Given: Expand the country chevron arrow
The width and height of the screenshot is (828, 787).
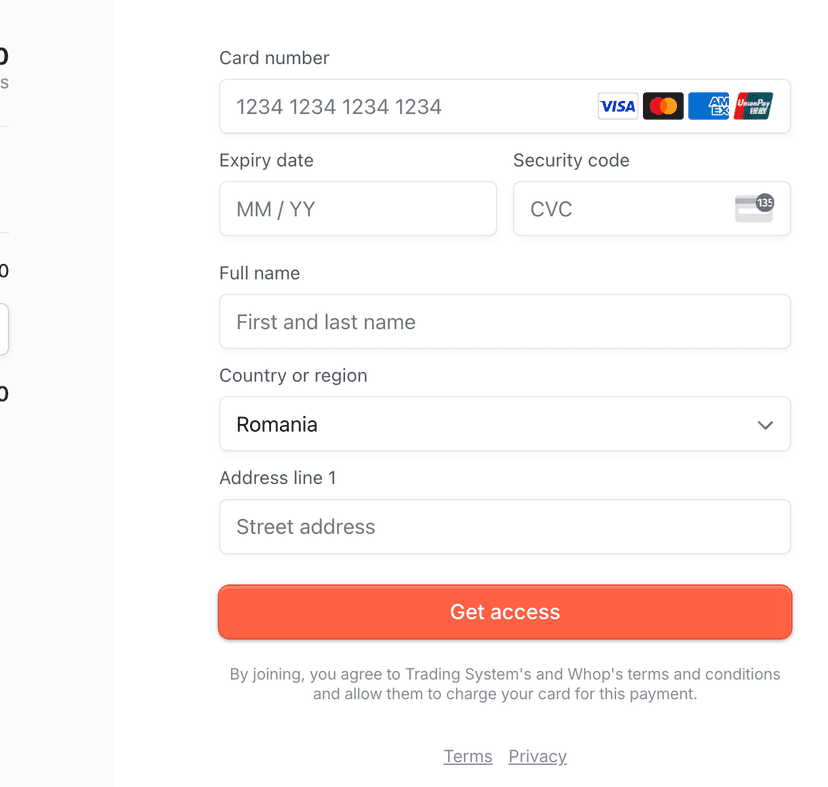Looking at the screenshot, I should tap(765, 425).
